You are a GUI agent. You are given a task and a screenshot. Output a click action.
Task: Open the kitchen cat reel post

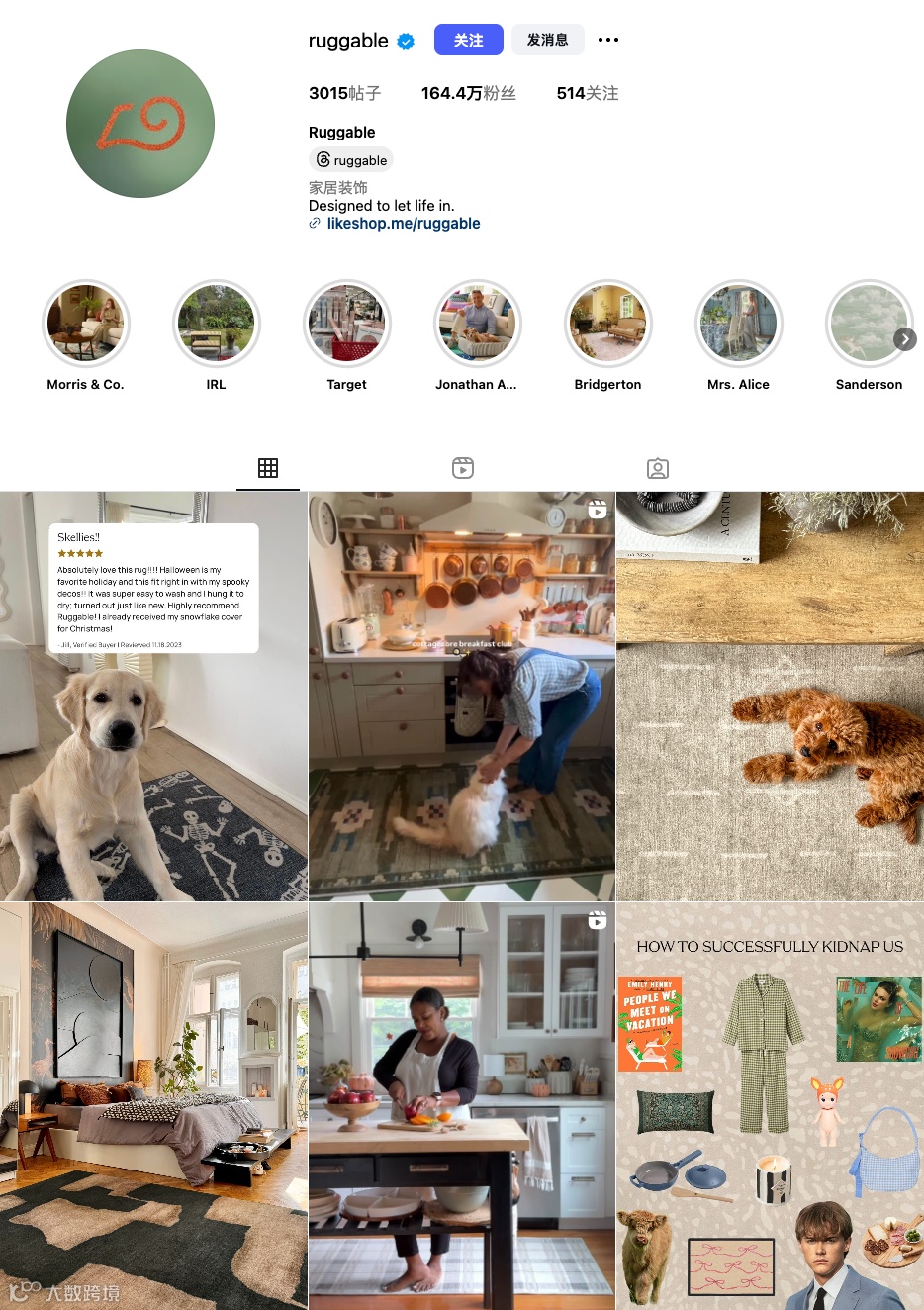pyautogui.click(x=462, y=697)
